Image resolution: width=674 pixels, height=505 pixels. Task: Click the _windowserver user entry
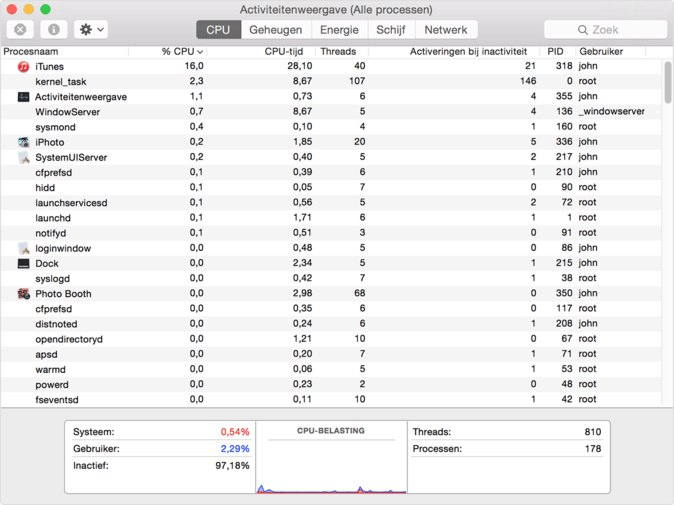pos(611,111)
